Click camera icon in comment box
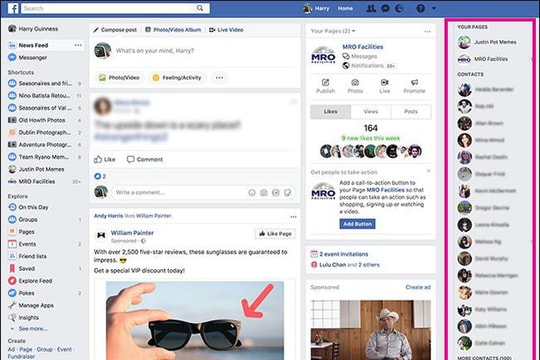 tap(264, 193)
